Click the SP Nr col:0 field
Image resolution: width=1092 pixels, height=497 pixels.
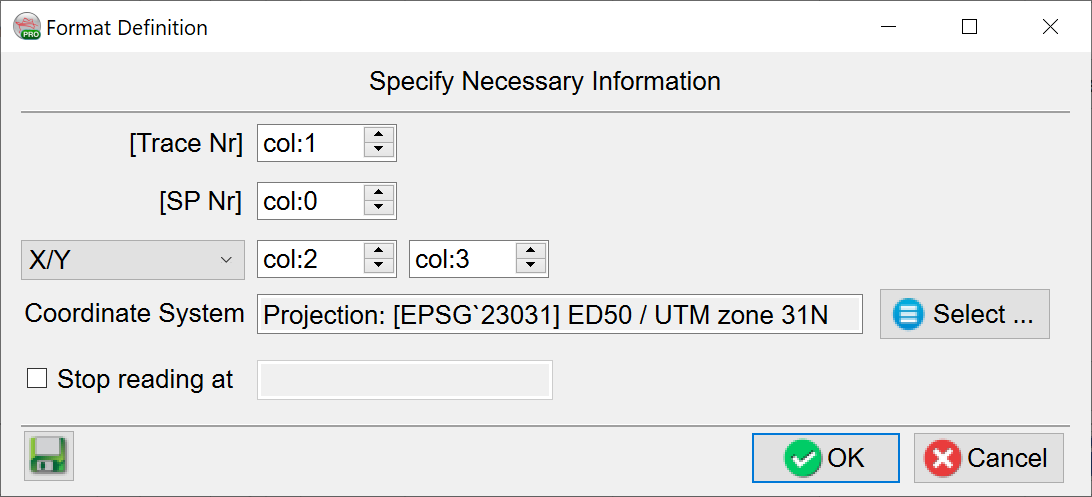pyautogui.click(x=308, y=201)
